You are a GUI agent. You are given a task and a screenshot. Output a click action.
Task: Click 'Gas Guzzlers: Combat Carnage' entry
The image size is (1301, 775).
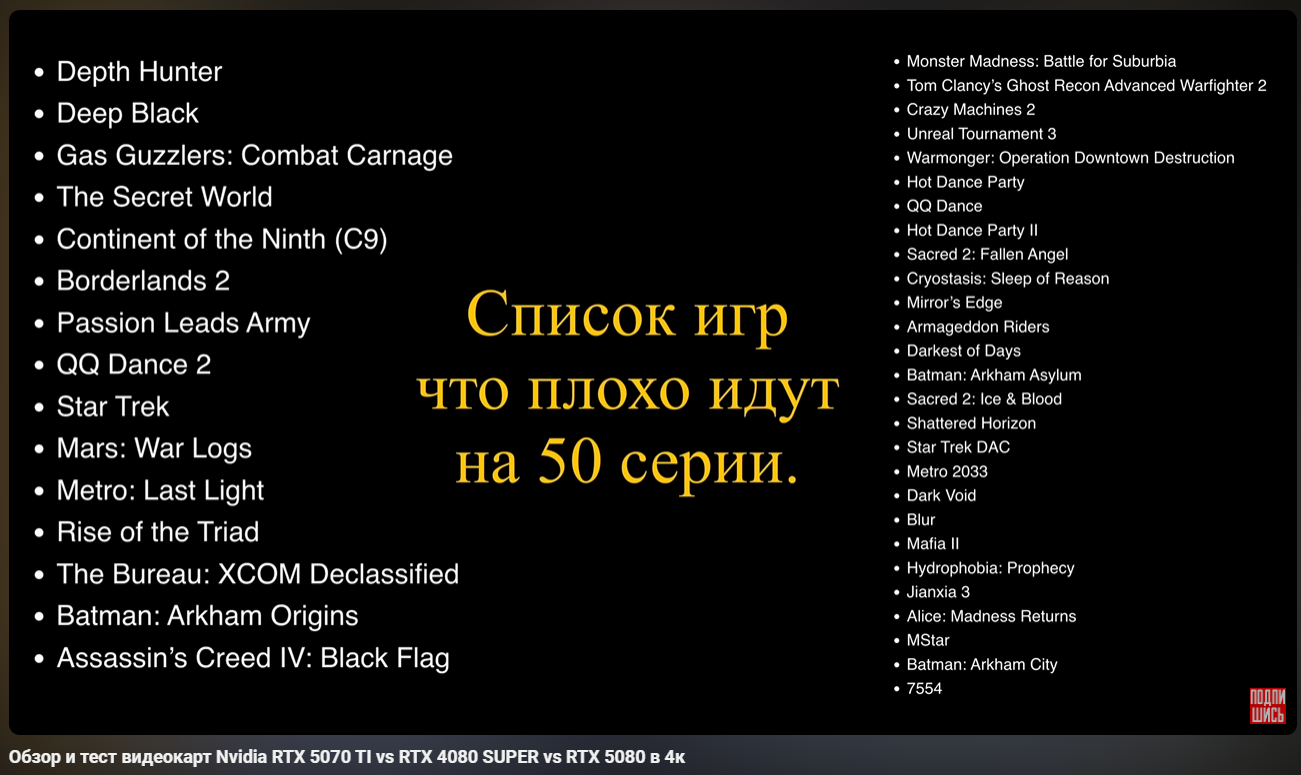255,156
